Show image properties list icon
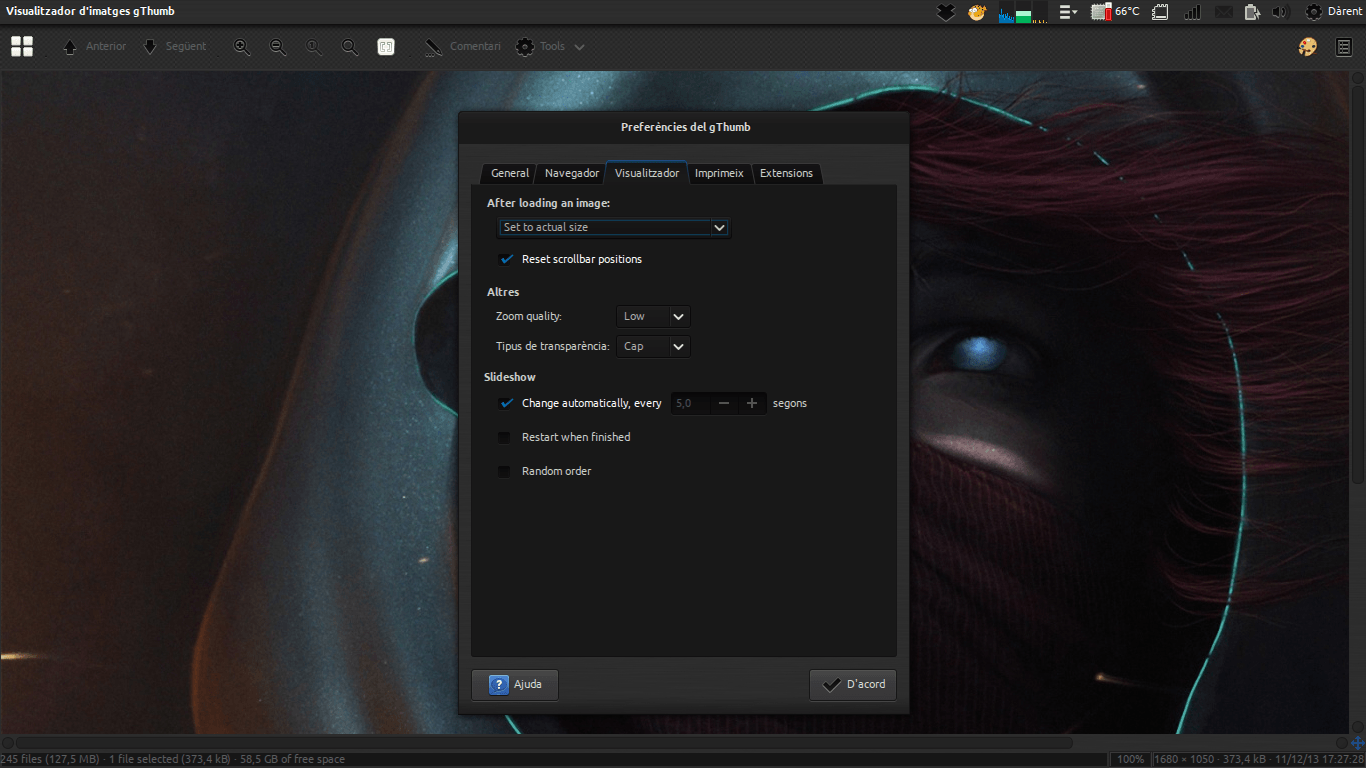The width and height of the screenshot is (1366, 768). coord(1344,47)
